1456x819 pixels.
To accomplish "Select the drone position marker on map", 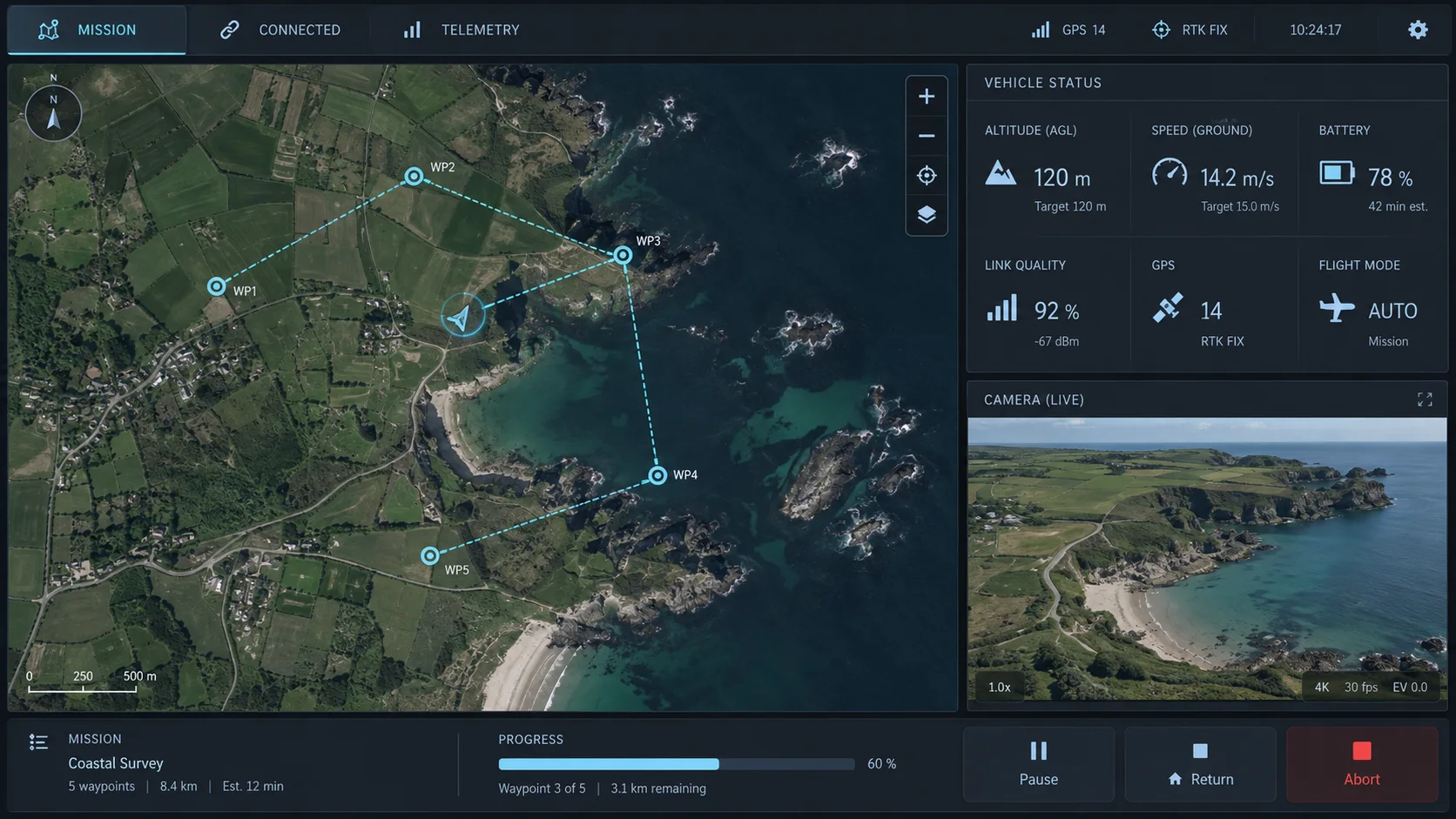I will [x=462, y=315].
